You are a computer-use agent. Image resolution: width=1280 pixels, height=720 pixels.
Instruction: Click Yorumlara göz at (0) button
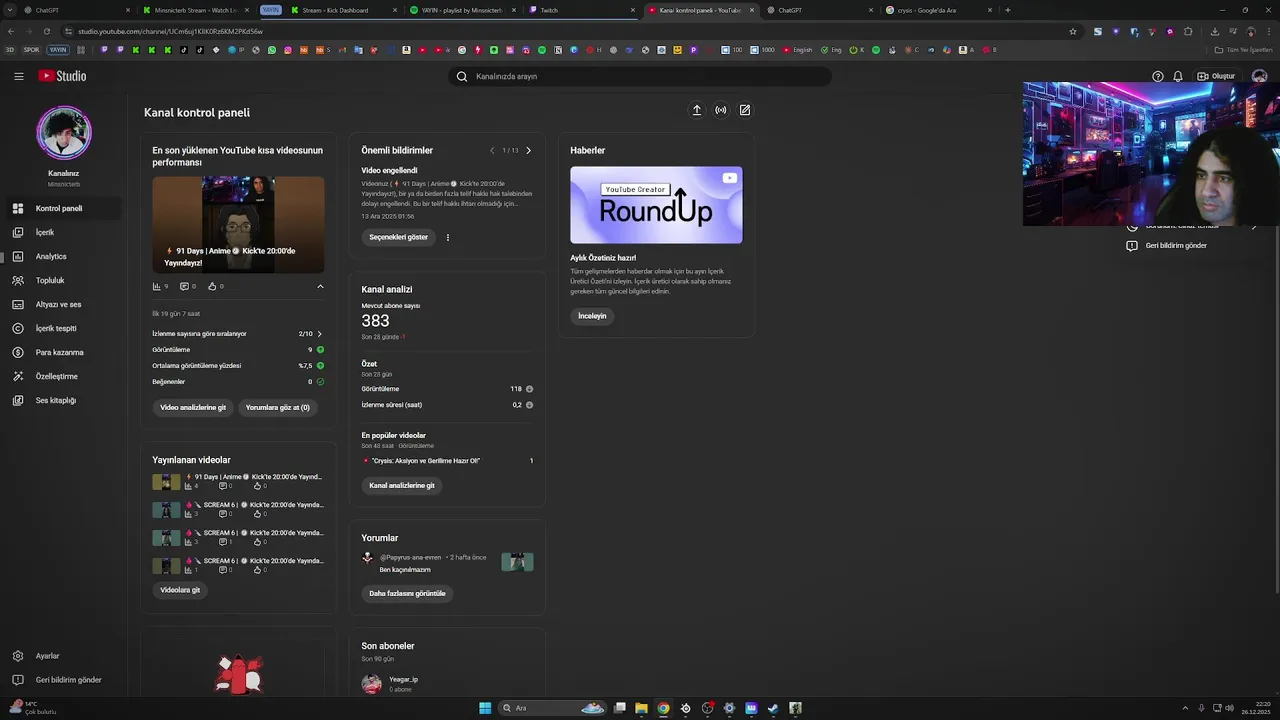pyautogui.click(x=278, y=407)
